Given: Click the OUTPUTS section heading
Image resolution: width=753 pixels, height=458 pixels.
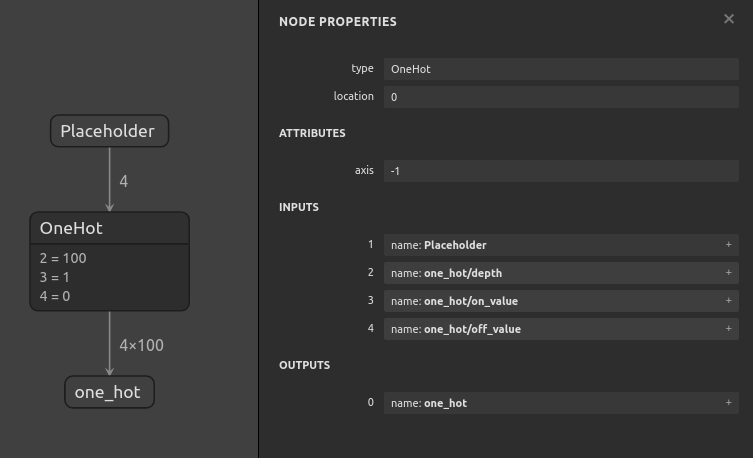Looking at the screenshot, I should point(304,365).
